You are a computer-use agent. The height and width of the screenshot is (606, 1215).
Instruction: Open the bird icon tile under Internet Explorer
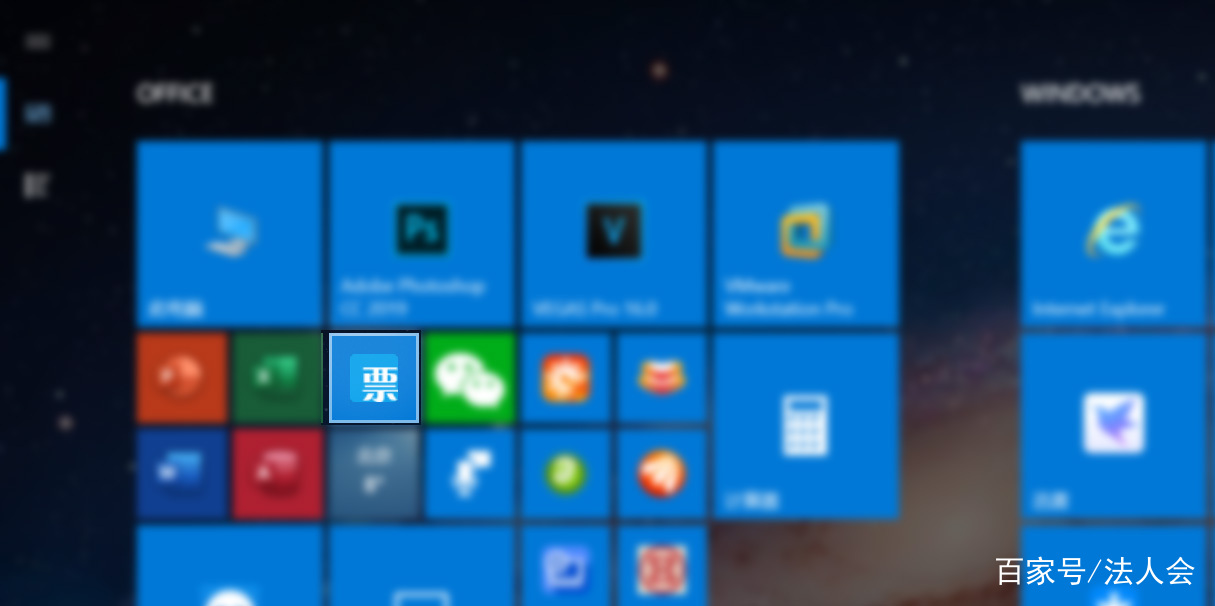[1112, 426]
